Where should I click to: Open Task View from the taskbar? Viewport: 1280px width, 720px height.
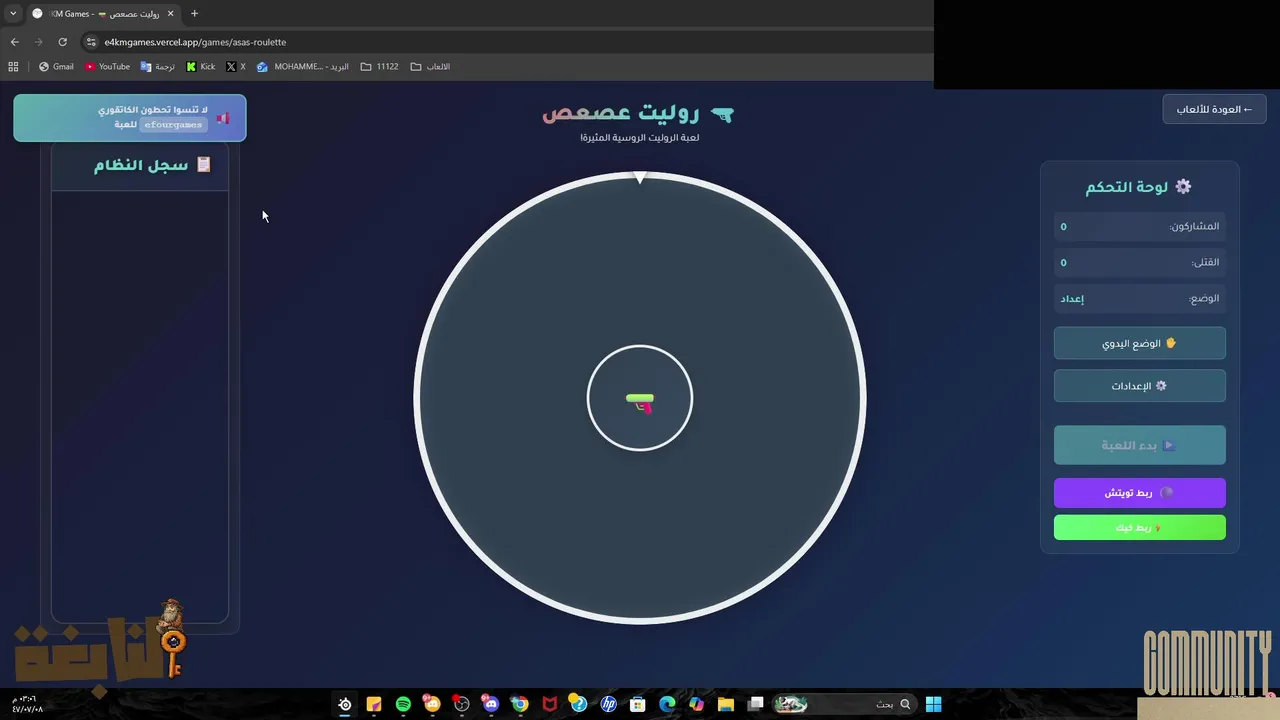[756, 704]
